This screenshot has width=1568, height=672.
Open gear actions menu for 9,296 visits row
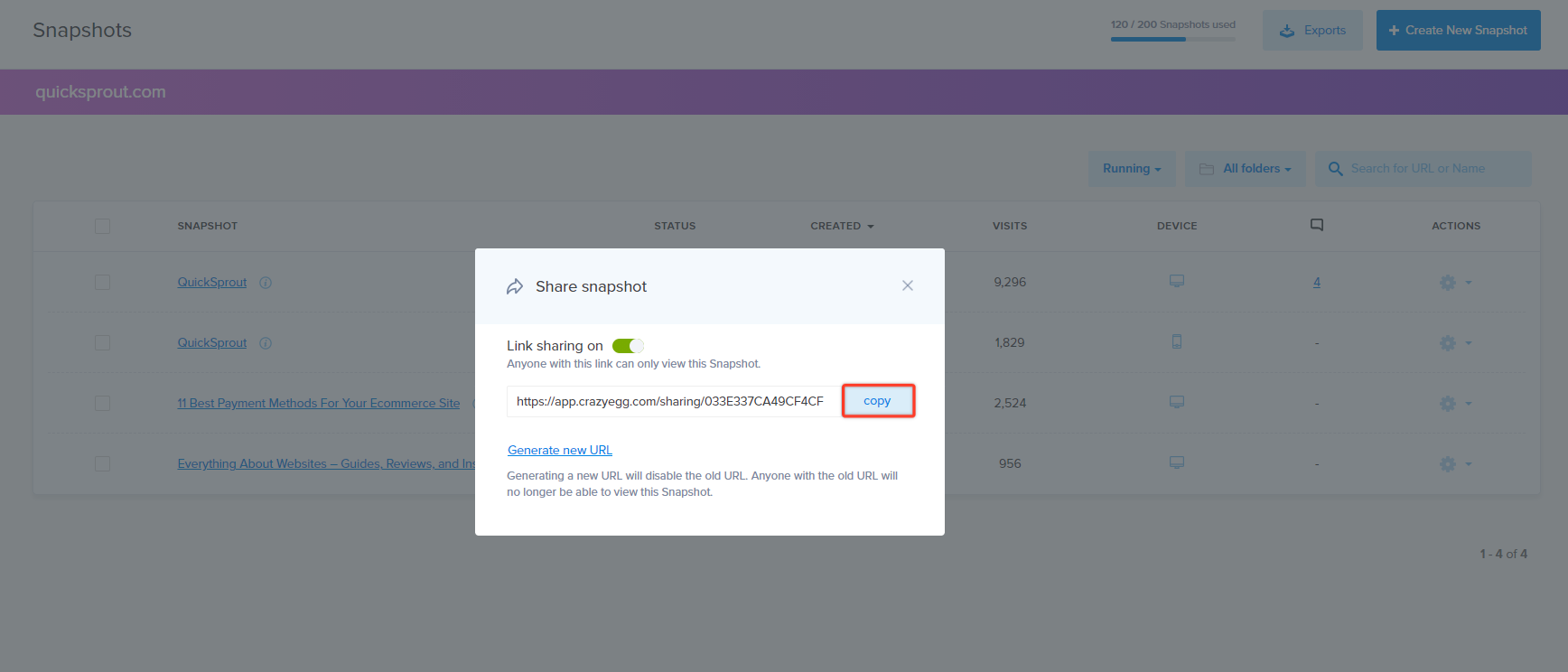(1448, 283)
